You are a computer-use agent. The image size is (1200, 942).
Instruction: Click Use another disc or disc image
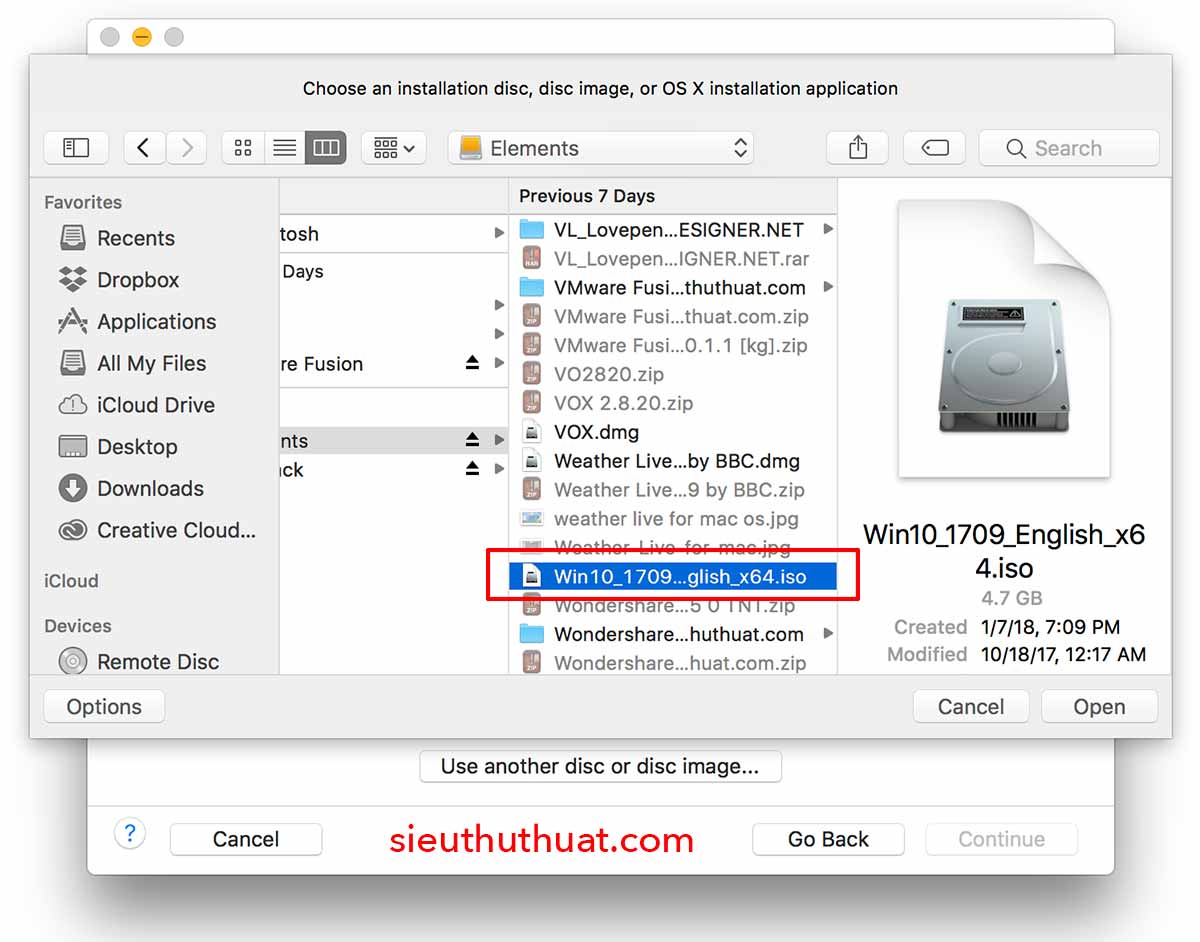(x=600, y=766)
